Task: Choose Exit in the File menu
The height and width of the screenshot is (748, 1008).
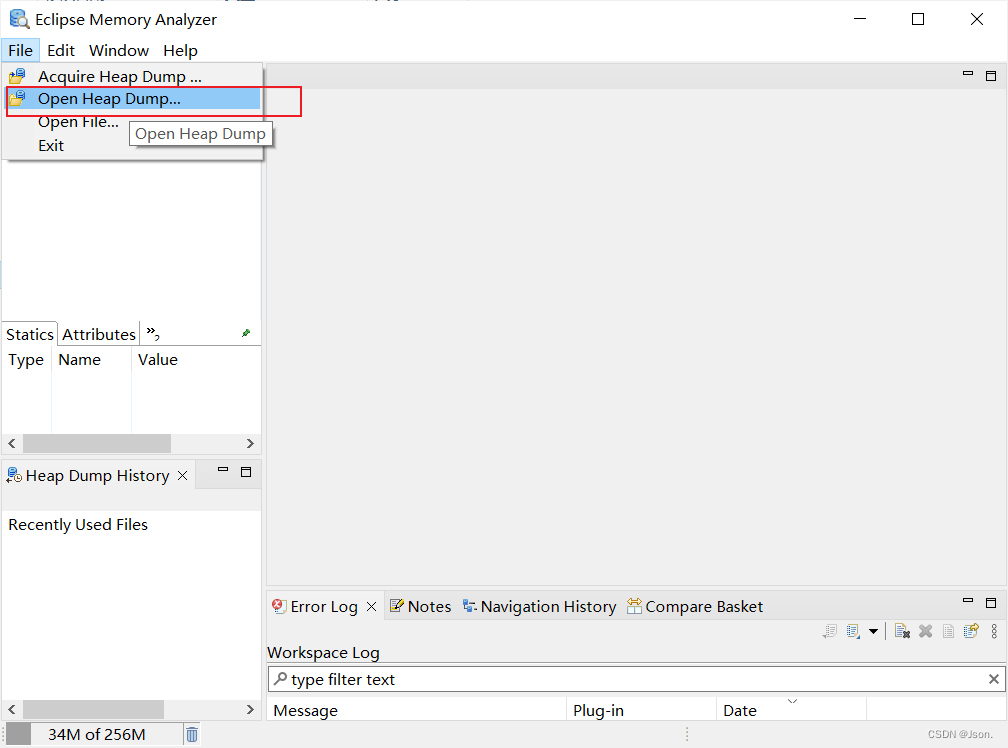Action: click(51, 146)
